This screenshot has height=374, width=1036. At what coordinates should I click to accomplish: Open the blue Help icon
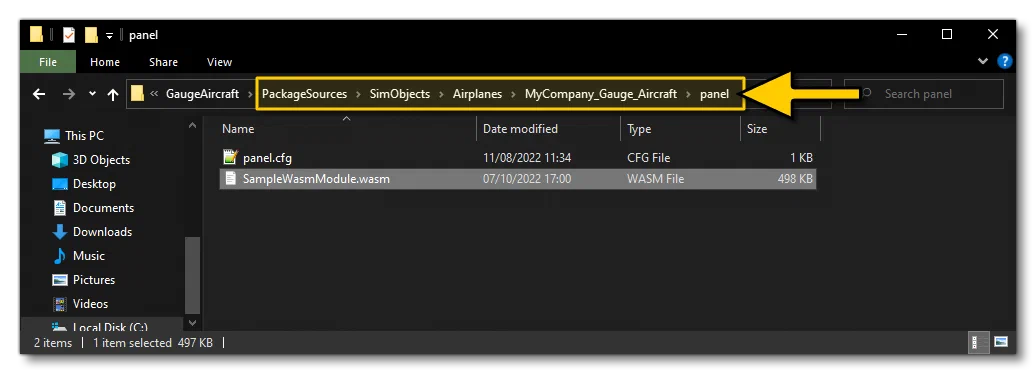[x=1005, y=61]
